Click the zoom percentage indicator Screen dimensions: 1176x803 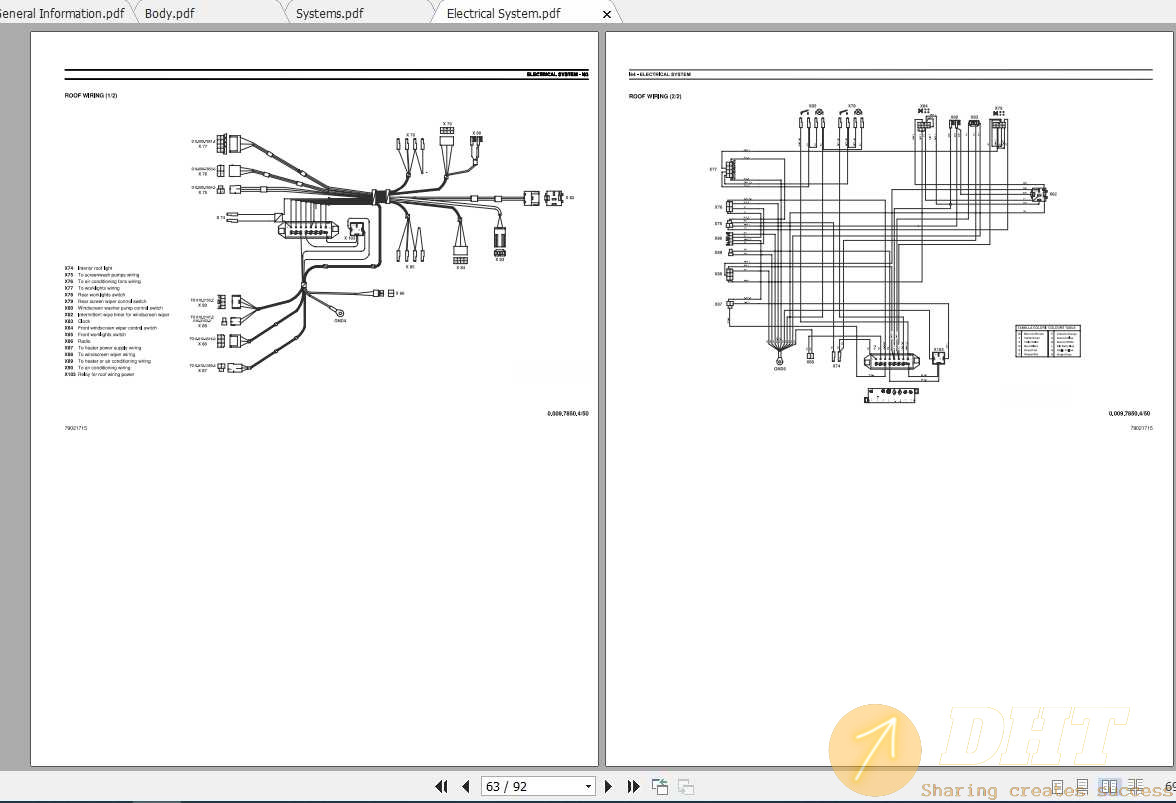1168,787
